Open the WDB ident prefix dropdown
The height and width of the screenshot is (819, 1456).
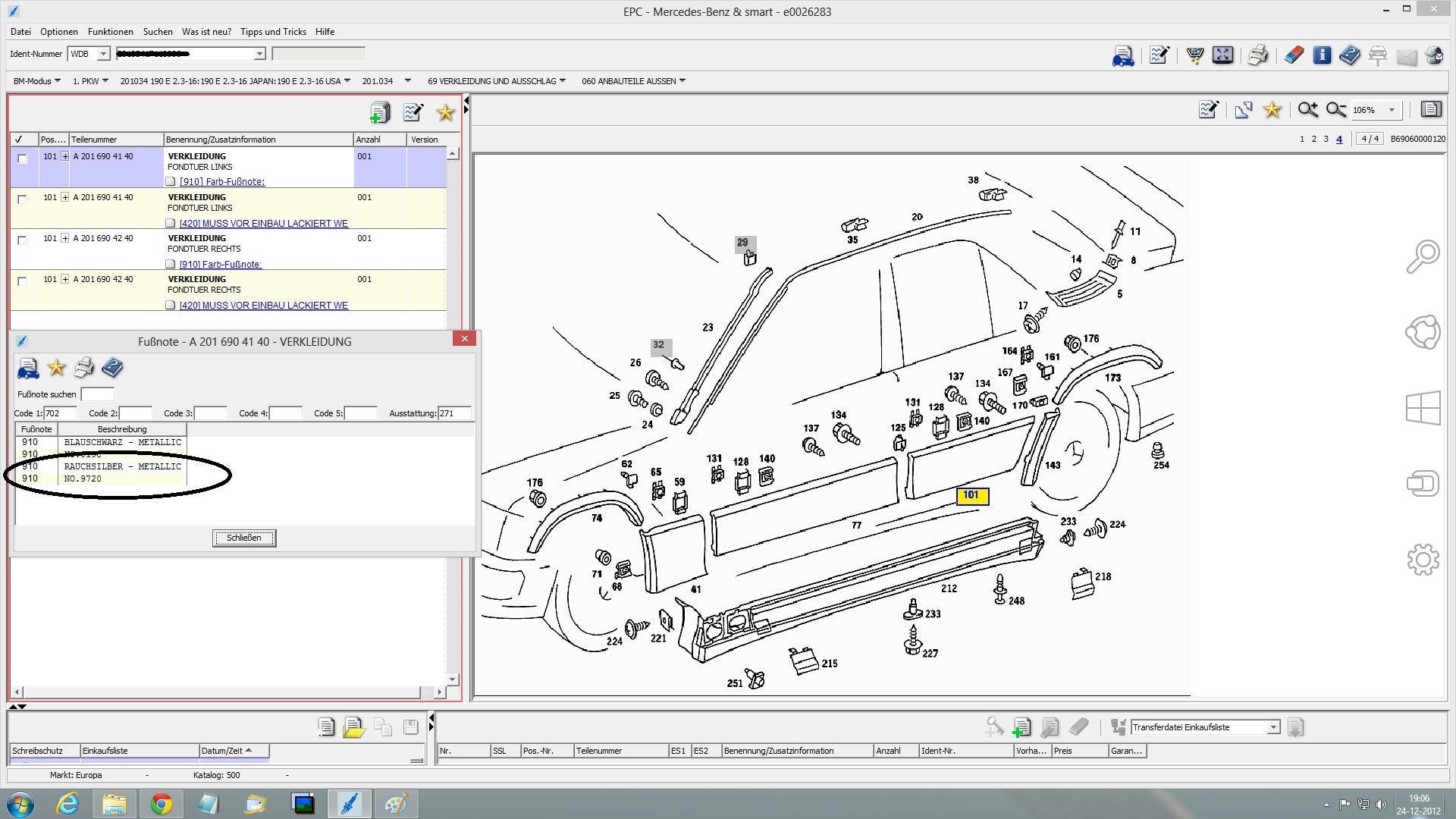point(103,54)
